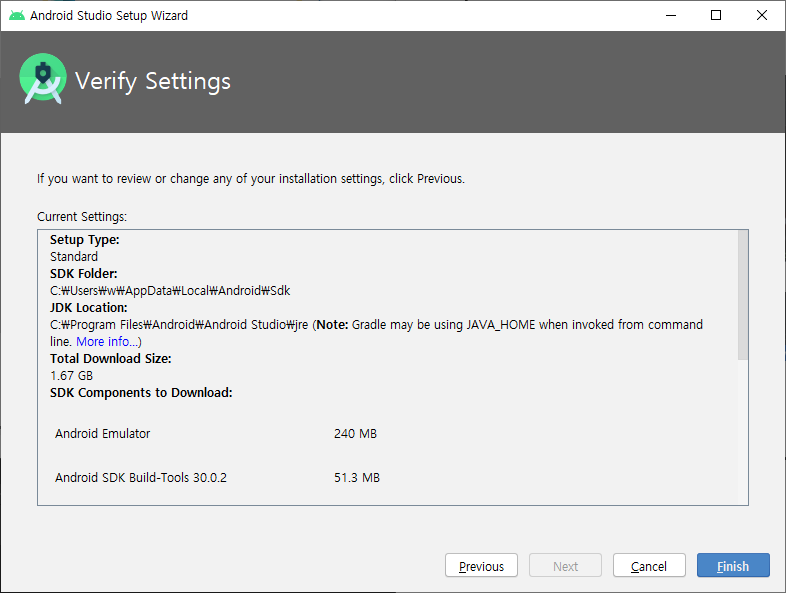Click the settings list vertical scrollbar thumb
Viewport: 786px width, 593px height.
tap(742, 295)
